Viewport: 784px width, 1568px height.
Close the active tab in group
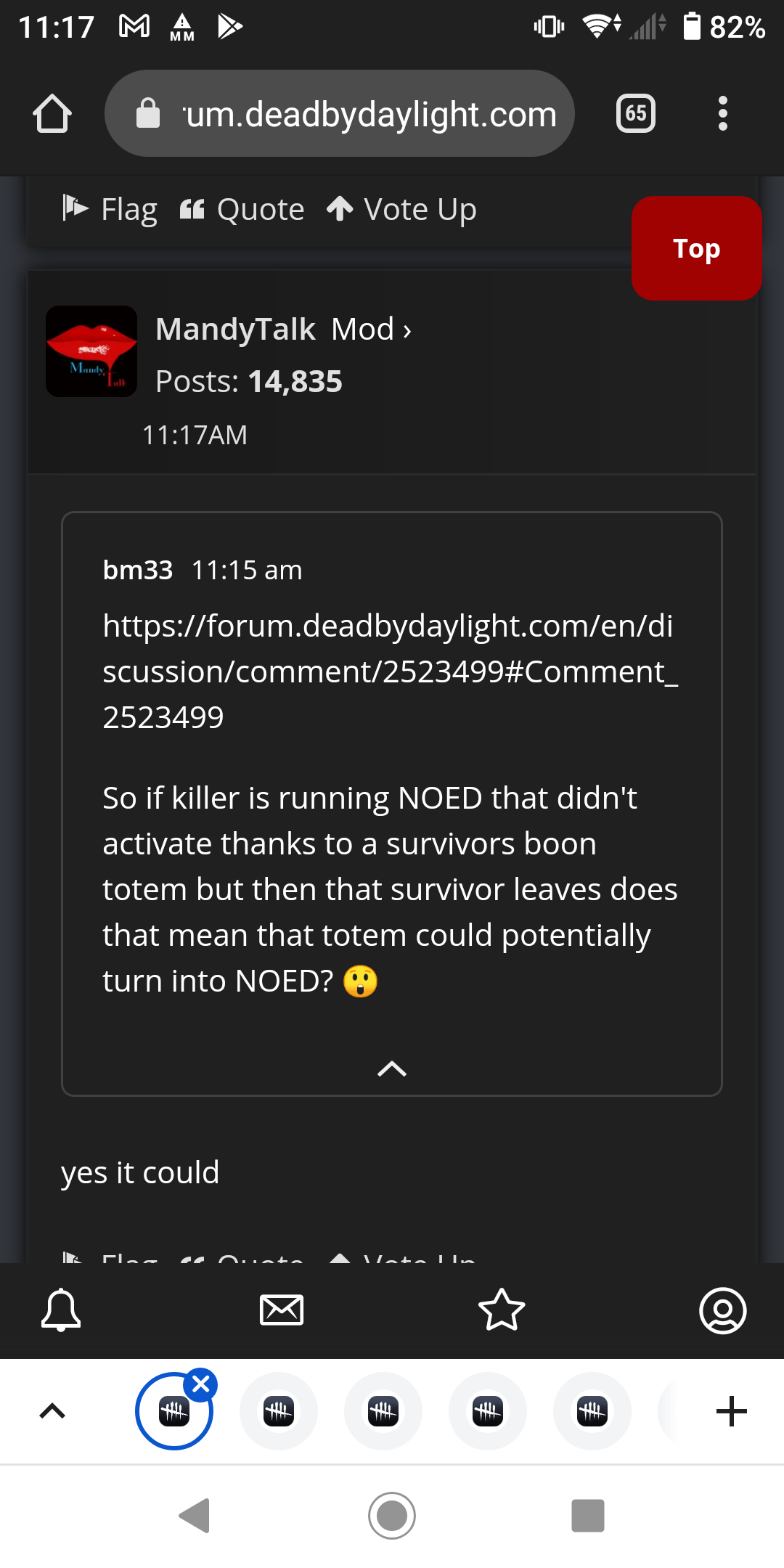[201, 1384]
